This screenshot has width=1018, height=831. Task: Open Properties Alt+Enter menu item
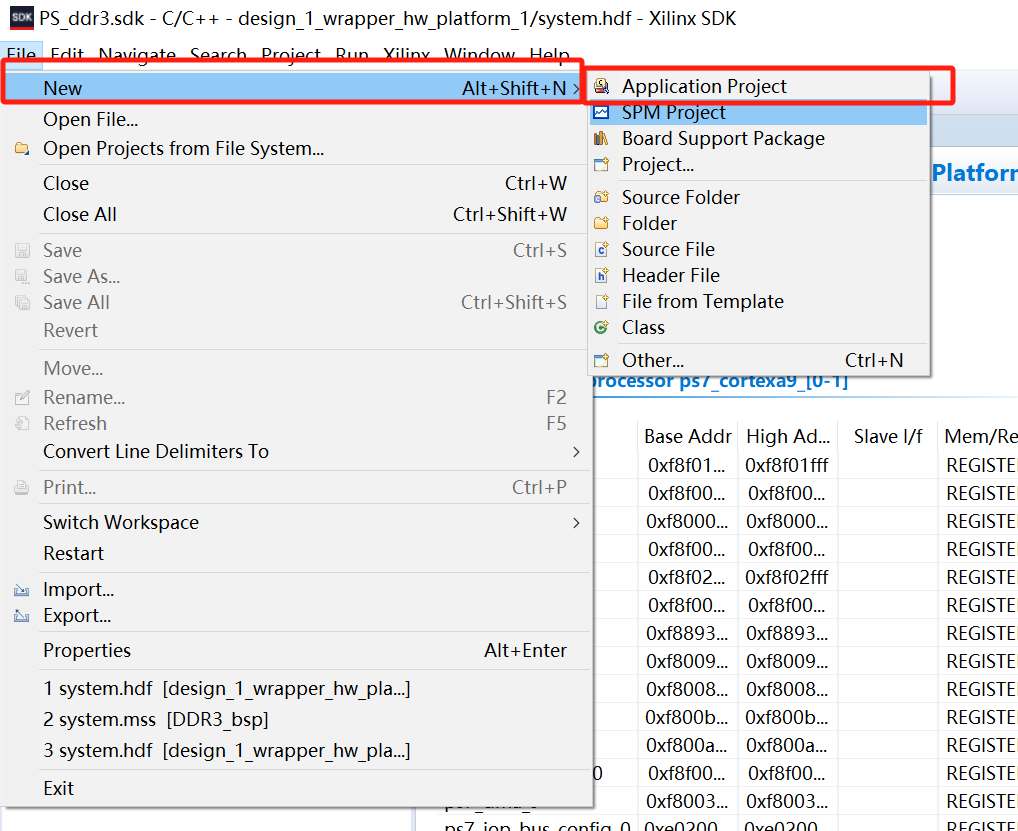(297, 650)
